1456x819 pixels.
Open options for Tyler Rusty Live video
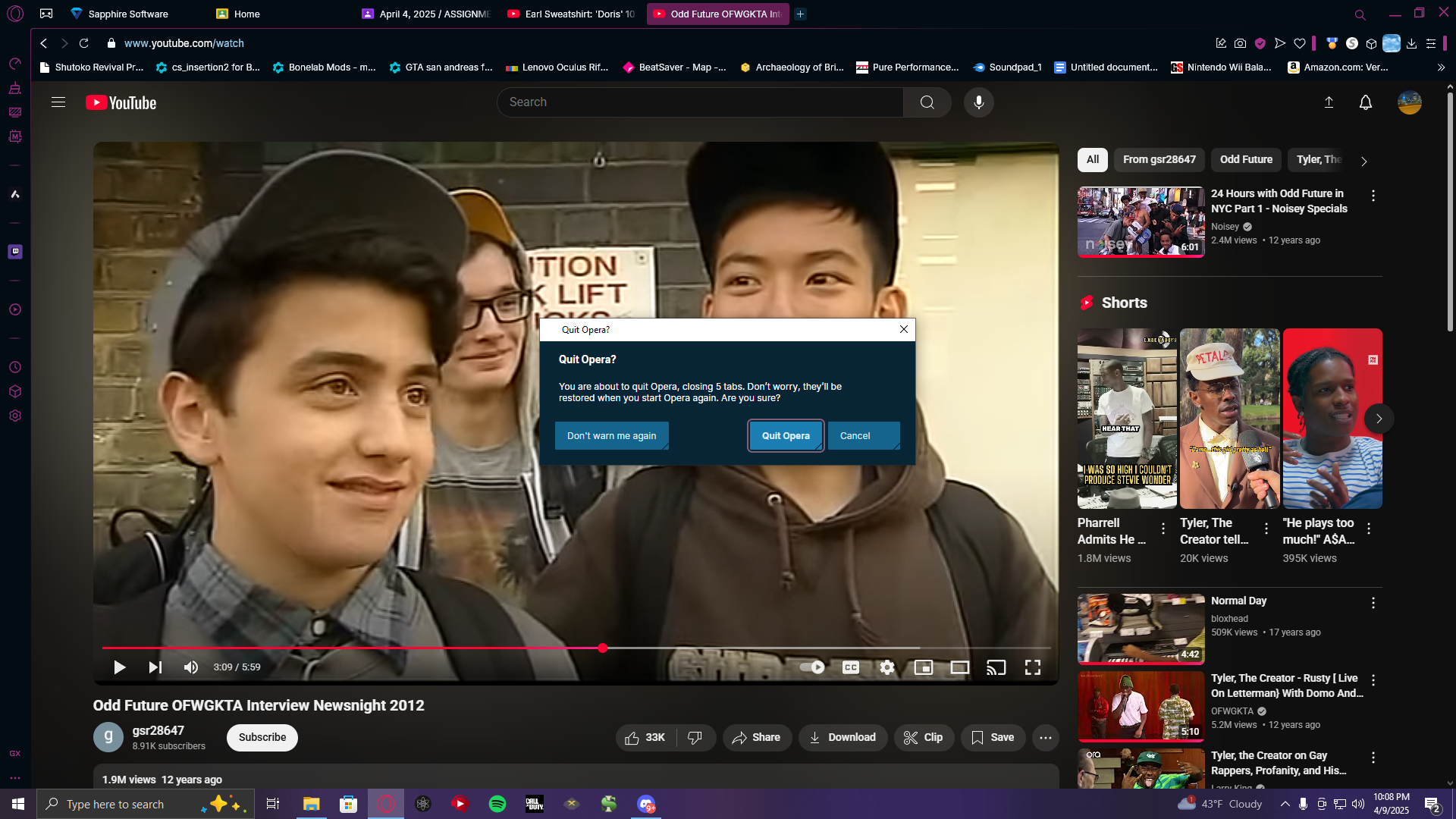click(1373, 680)
